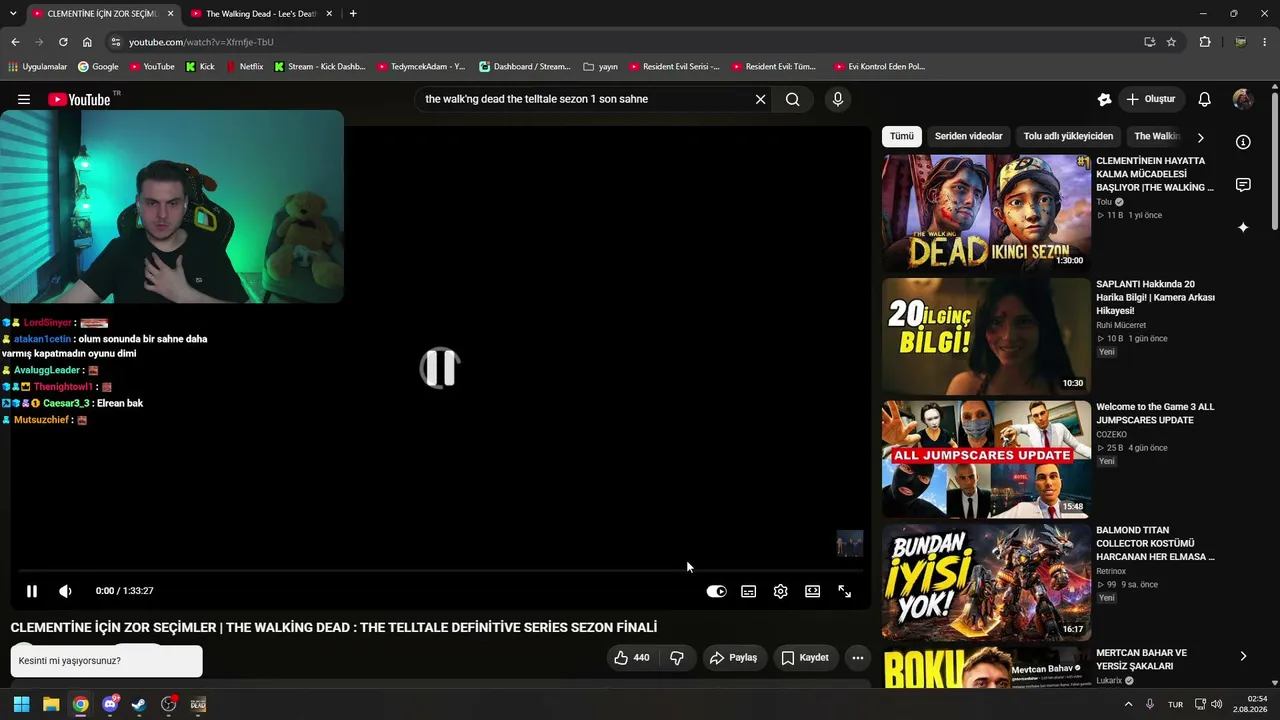Screen dimensions: 1280x720
Task: Go back to the previous page
Action: [15, 42]
